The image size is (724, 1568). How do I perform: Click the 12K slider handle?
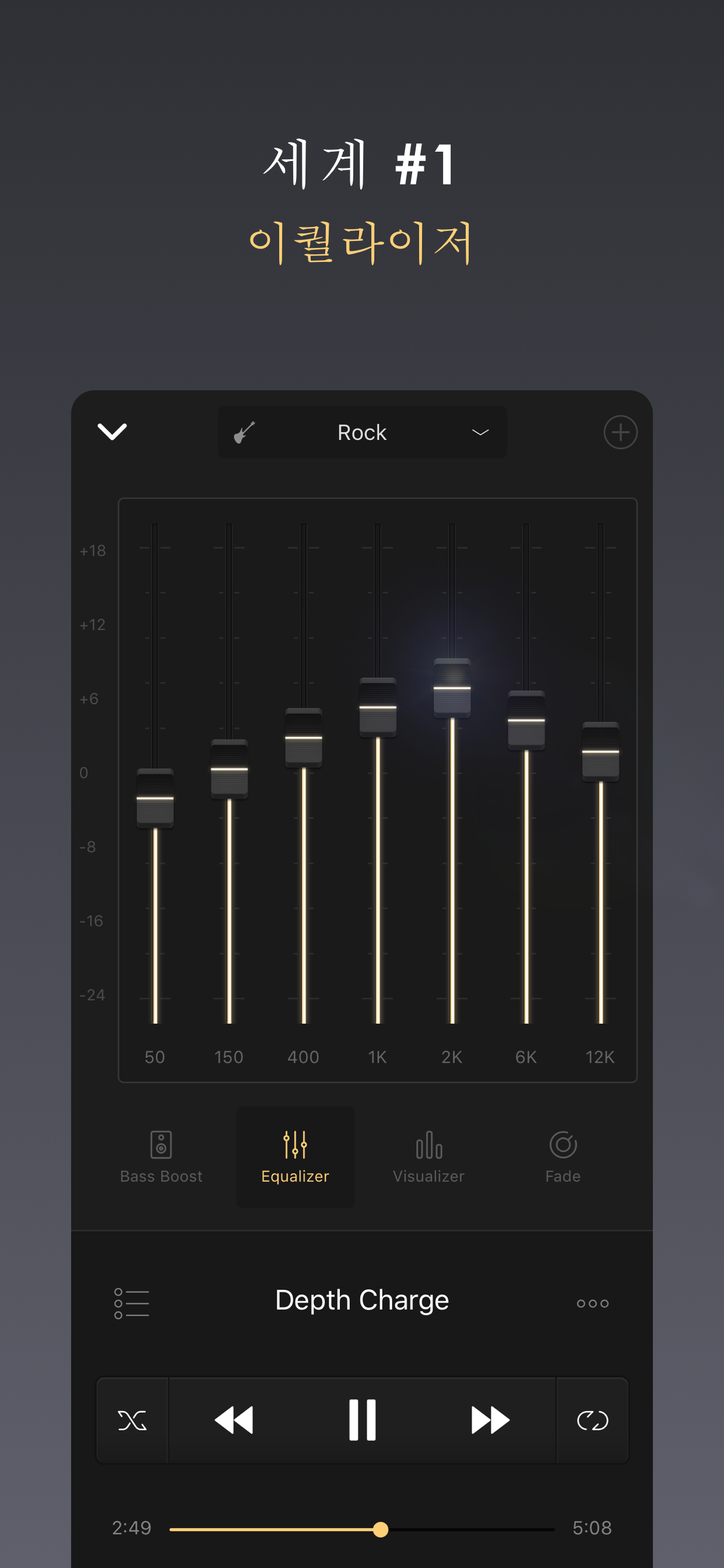[x=600, y=752]
